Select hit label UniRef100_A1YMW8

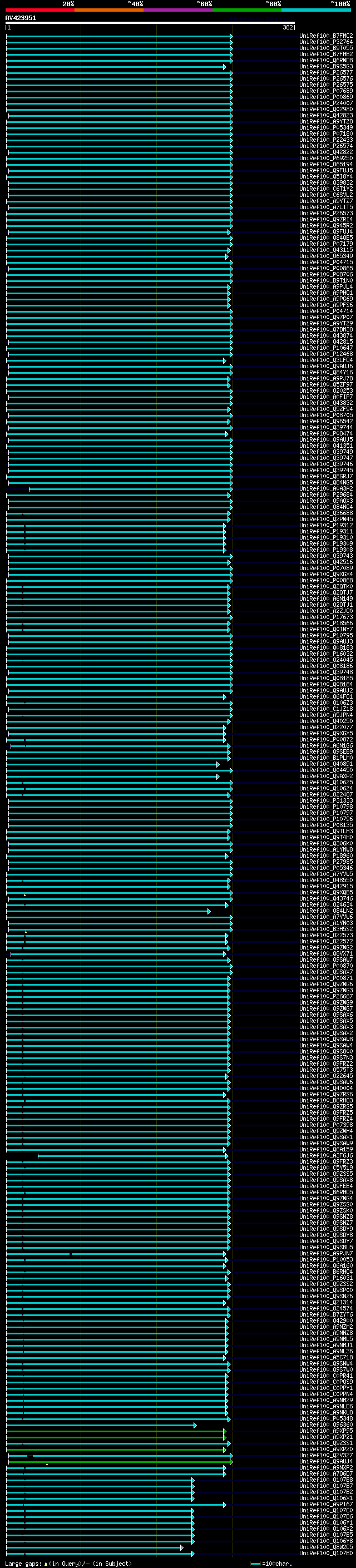pyautogui.click(x=326, y=849)
